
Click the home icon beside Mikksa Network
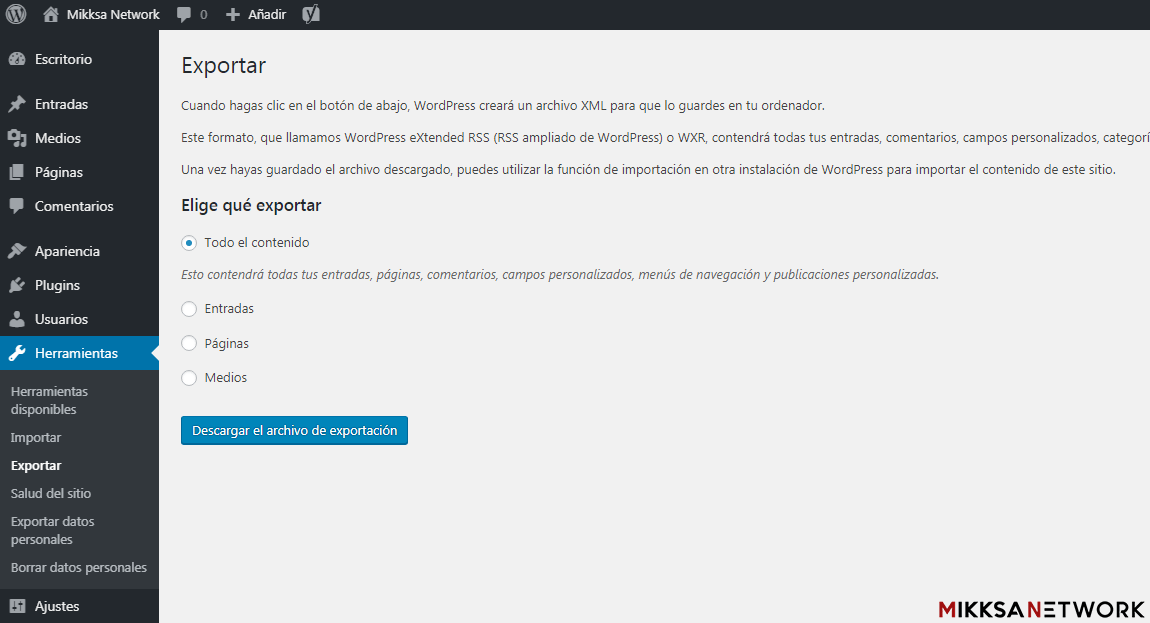tap(51, 15)
